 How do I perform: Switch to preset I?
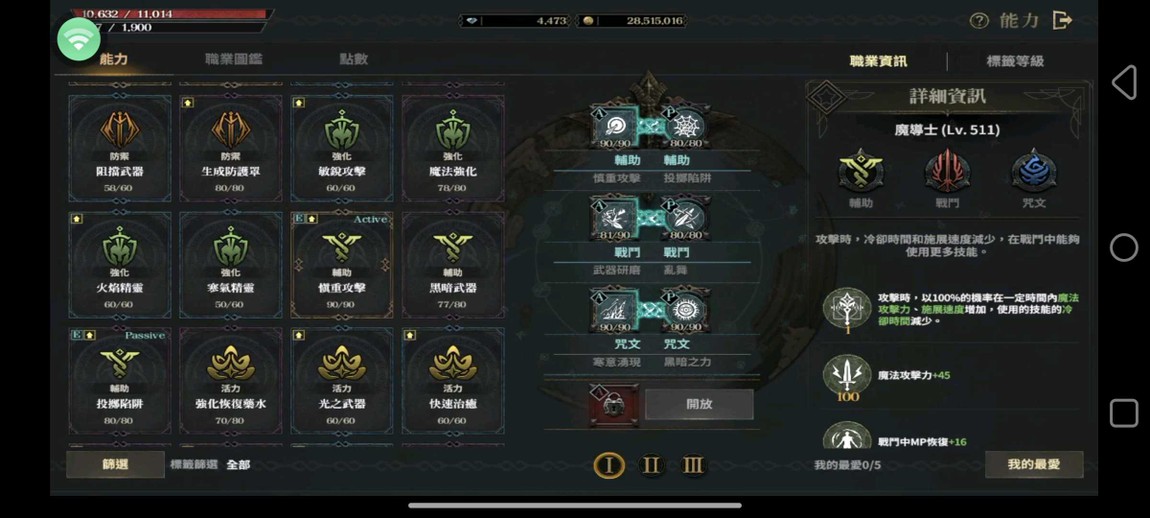coord(609,465)
